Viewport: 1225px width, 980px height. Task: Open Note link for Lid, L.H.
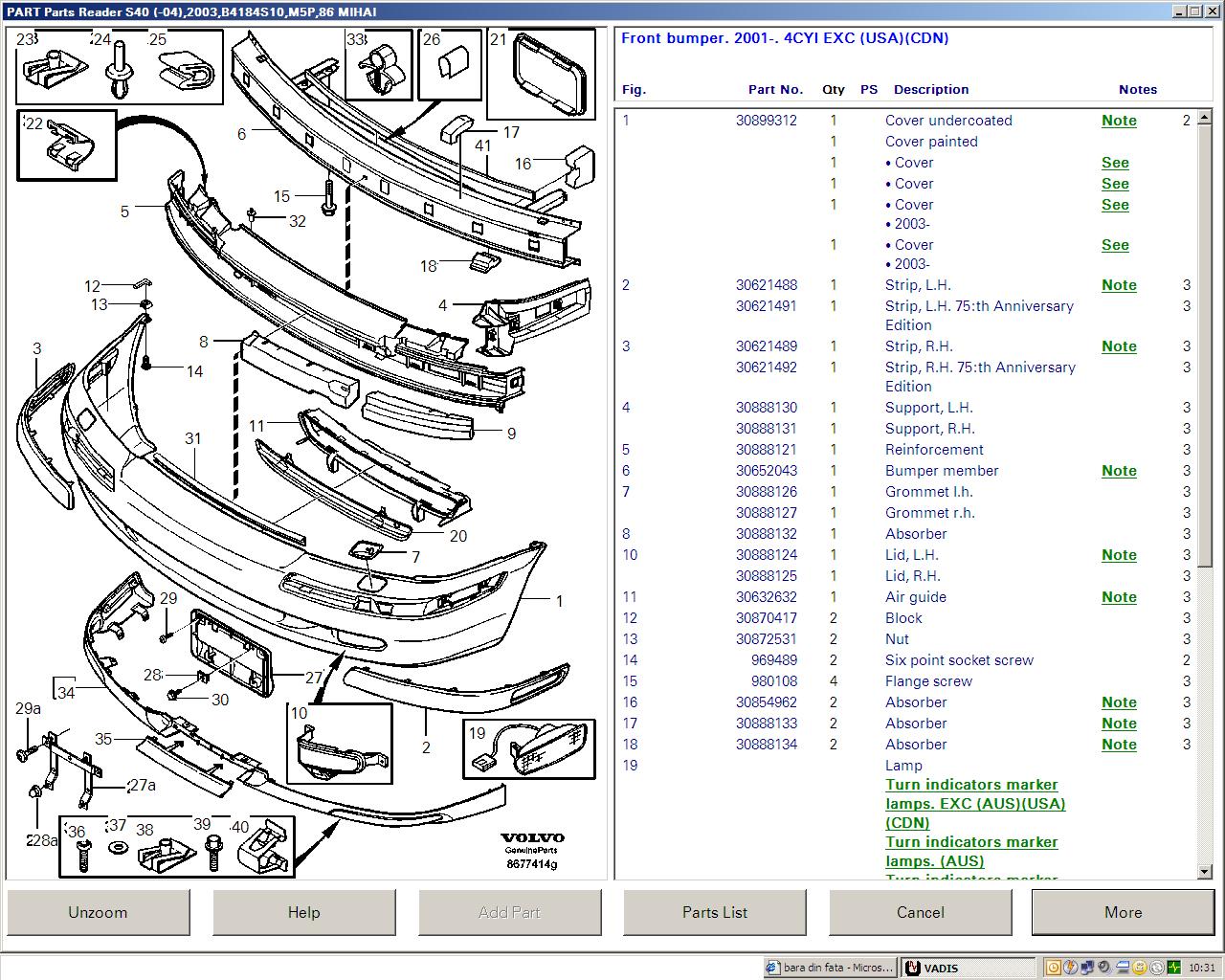click(x=1119, y=555)
